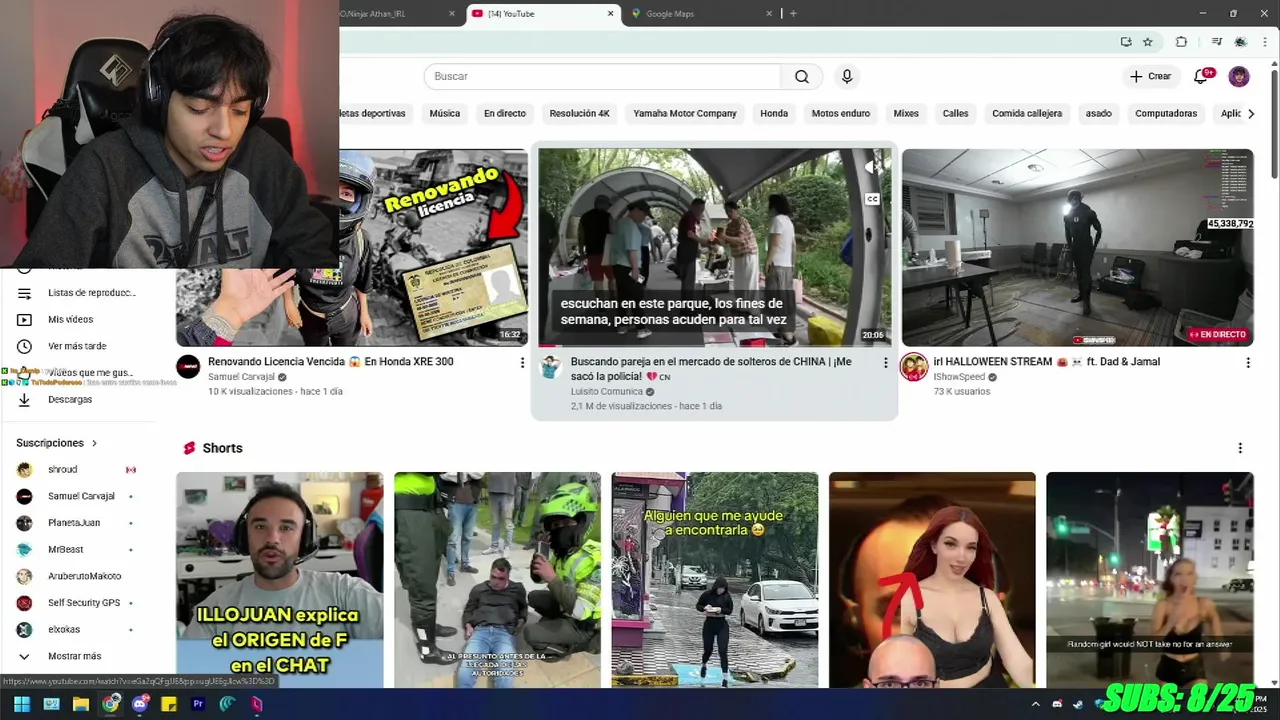Click IShowSpeed channel avatar

914,367
